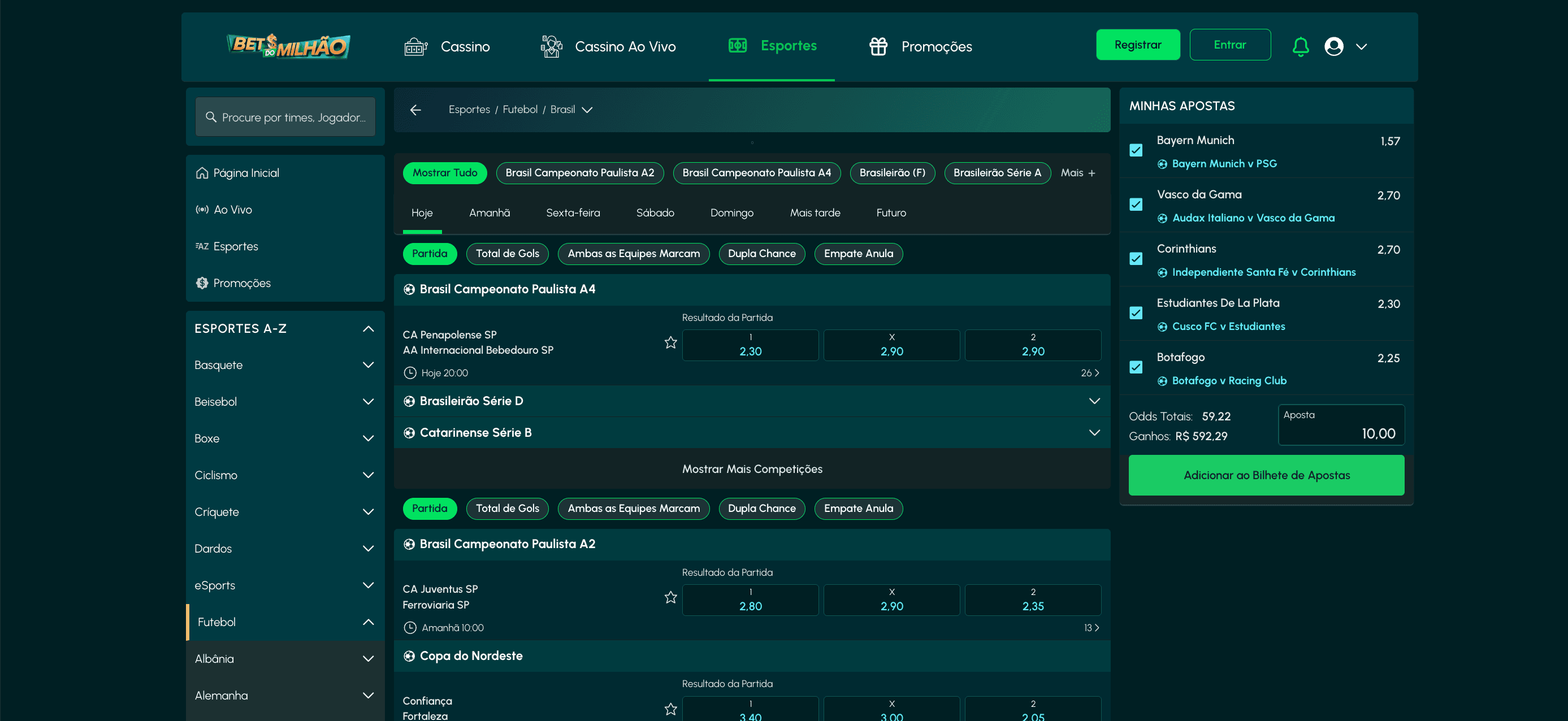Collapse the Futebol sport category
This screenshot has height=721, width=1568.
click(367, 622)
